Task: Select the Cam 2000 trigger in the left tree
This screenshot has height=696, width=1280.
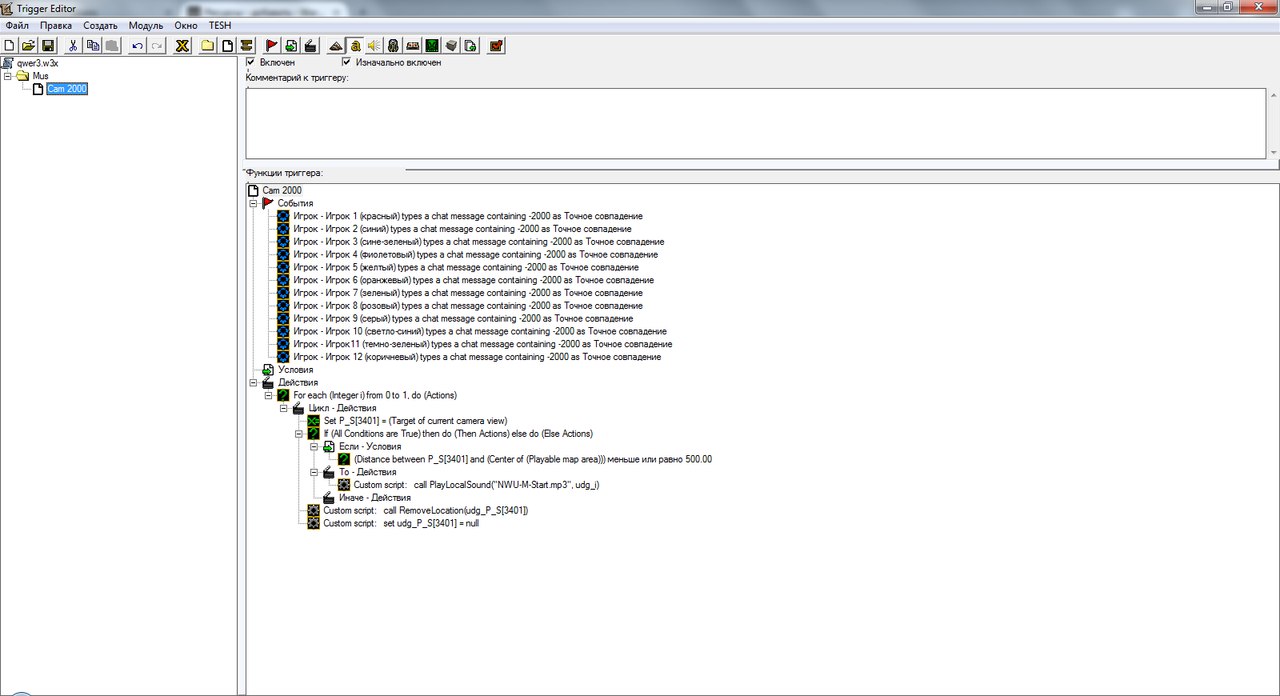Action: point(67,89)
